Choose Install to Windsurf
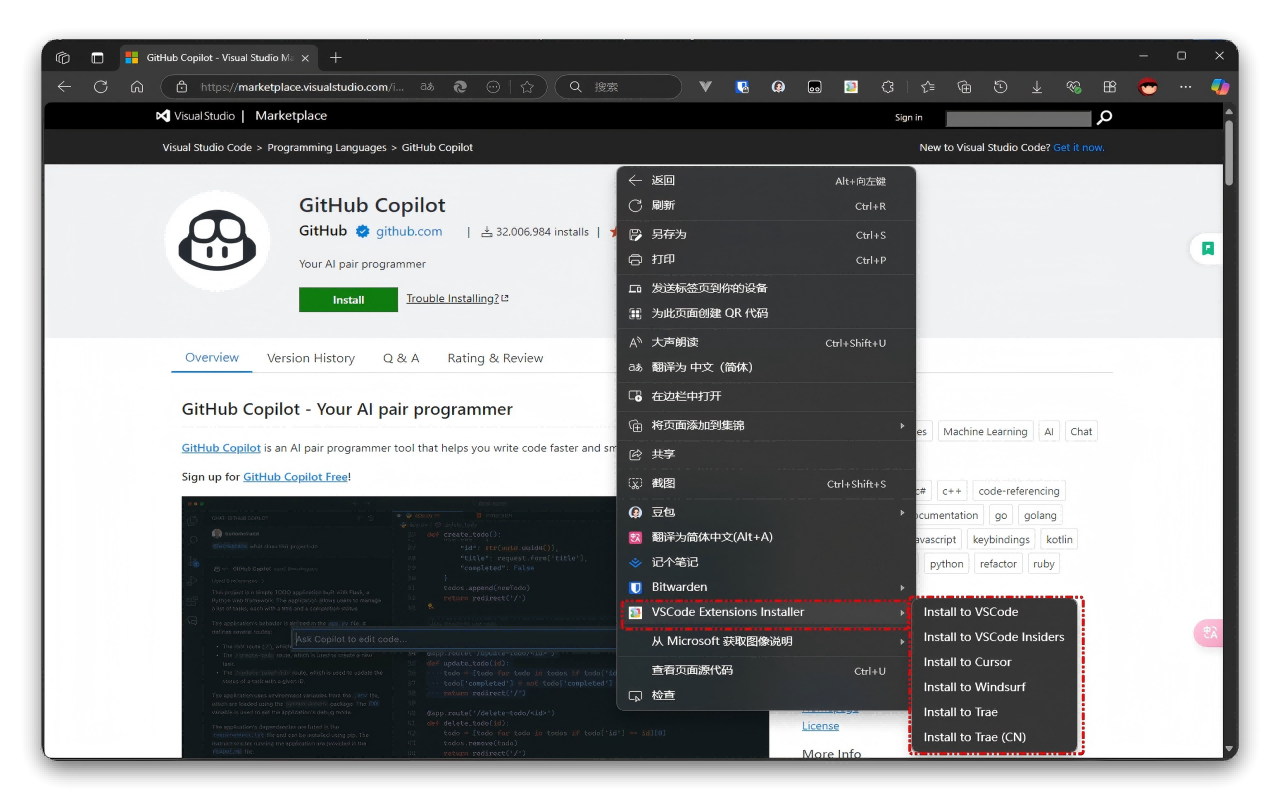This screenshot has width=1280, height=800. 994,687
